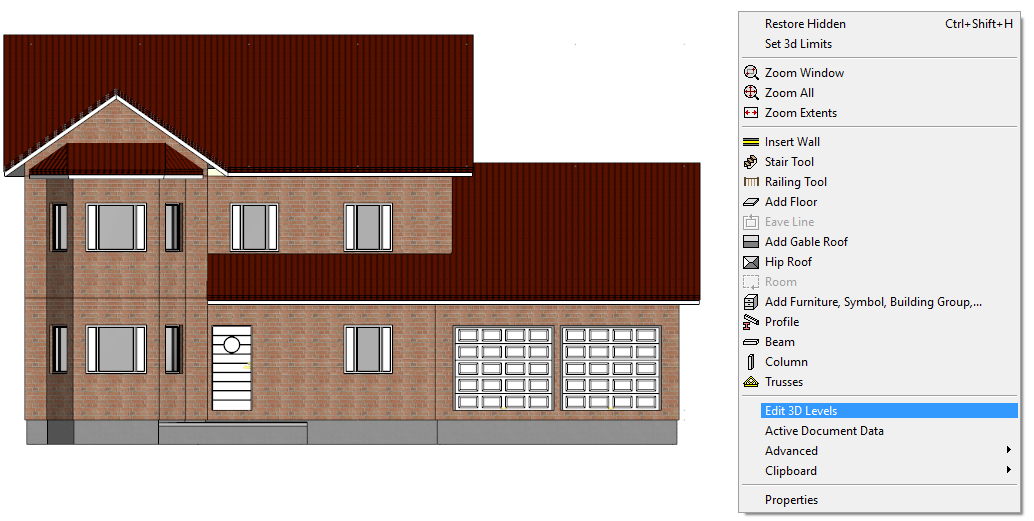Click the Zoom All icon

pos(750,92)
